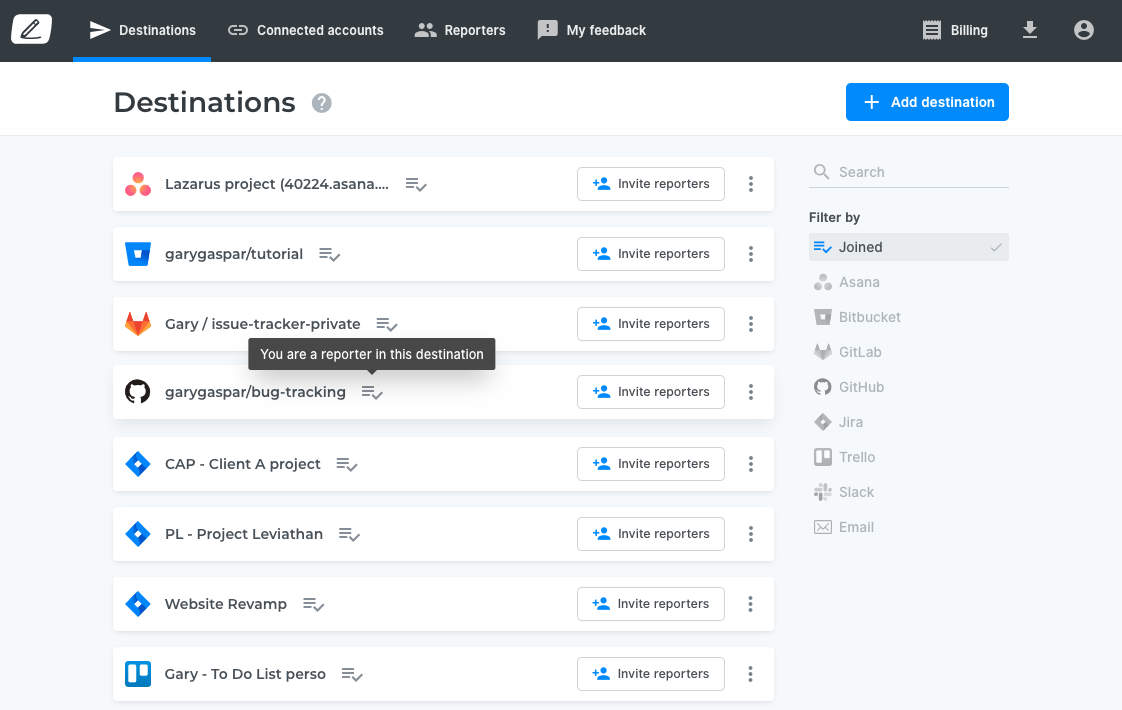Invite reporters to Gary - To Do List perso
The image size is (1122, 710).
(x=650, y=674)
